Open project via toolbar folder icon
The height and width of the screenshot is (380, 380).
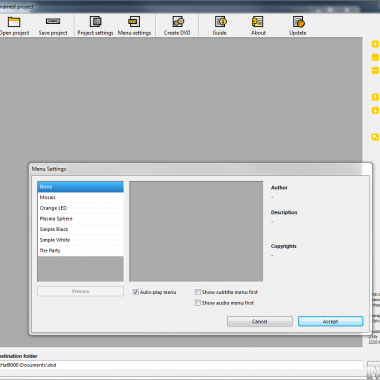click(14, 22)
